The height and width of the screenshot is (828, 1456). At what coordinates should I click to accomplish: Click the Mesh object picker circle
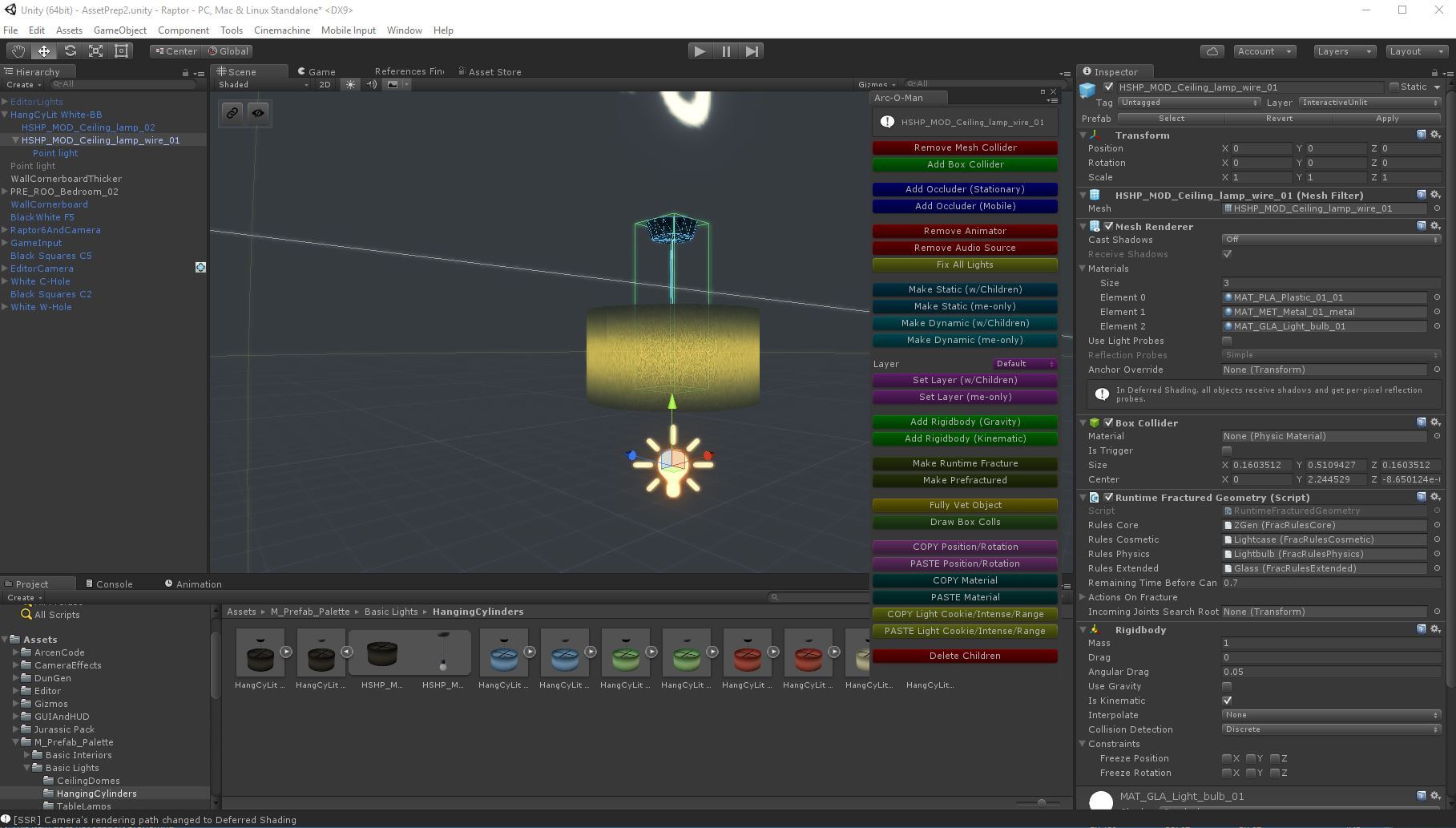point(1437,208)
